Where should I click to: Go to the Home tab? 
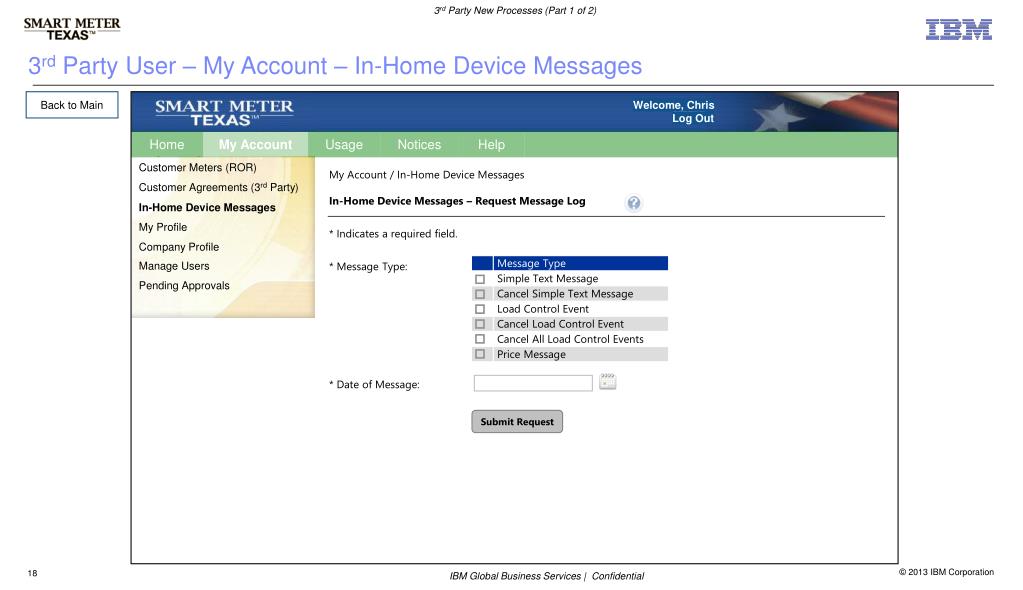166,145
